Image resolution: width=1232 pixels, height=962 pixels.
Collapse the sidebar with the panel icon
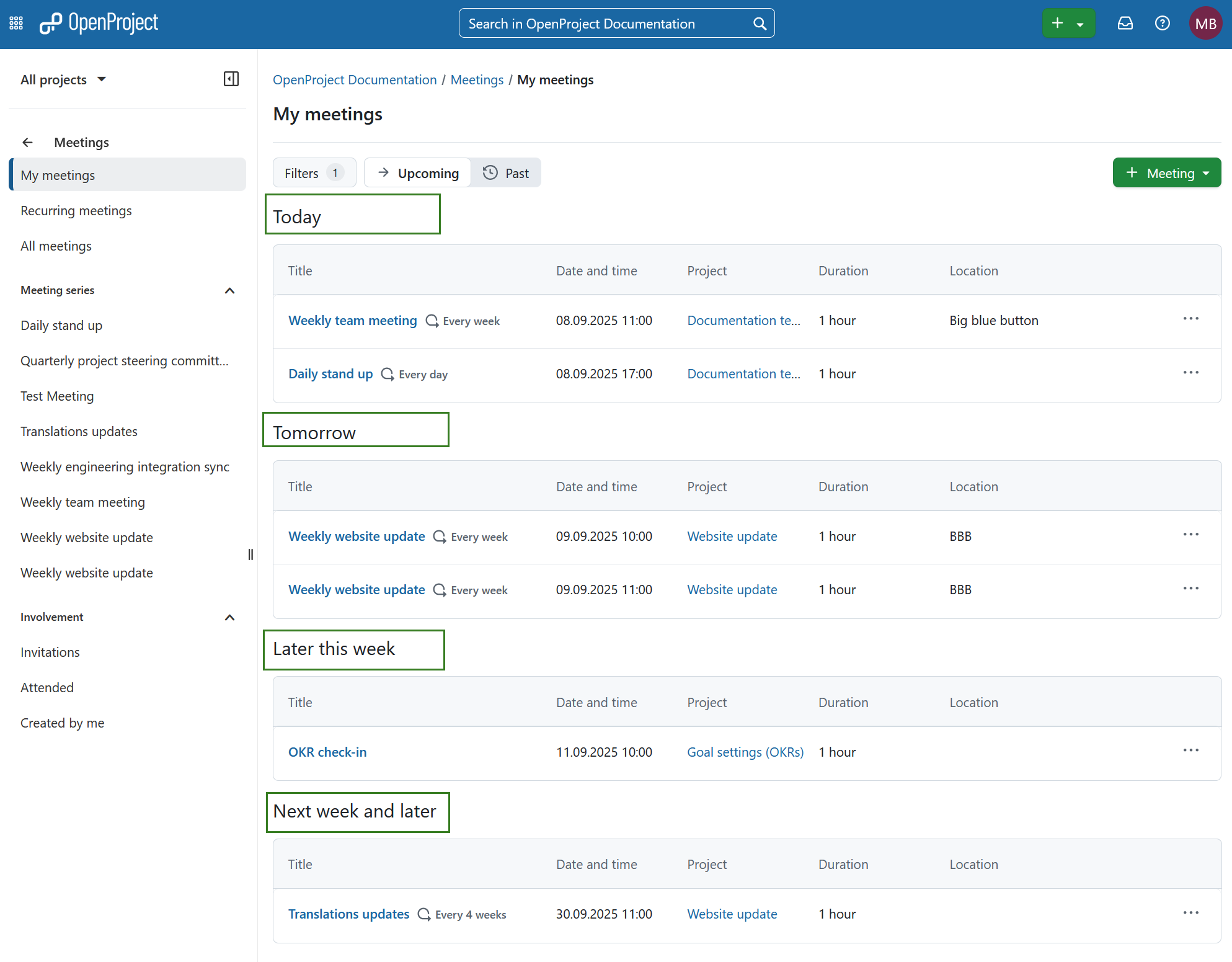click(231, 79)
